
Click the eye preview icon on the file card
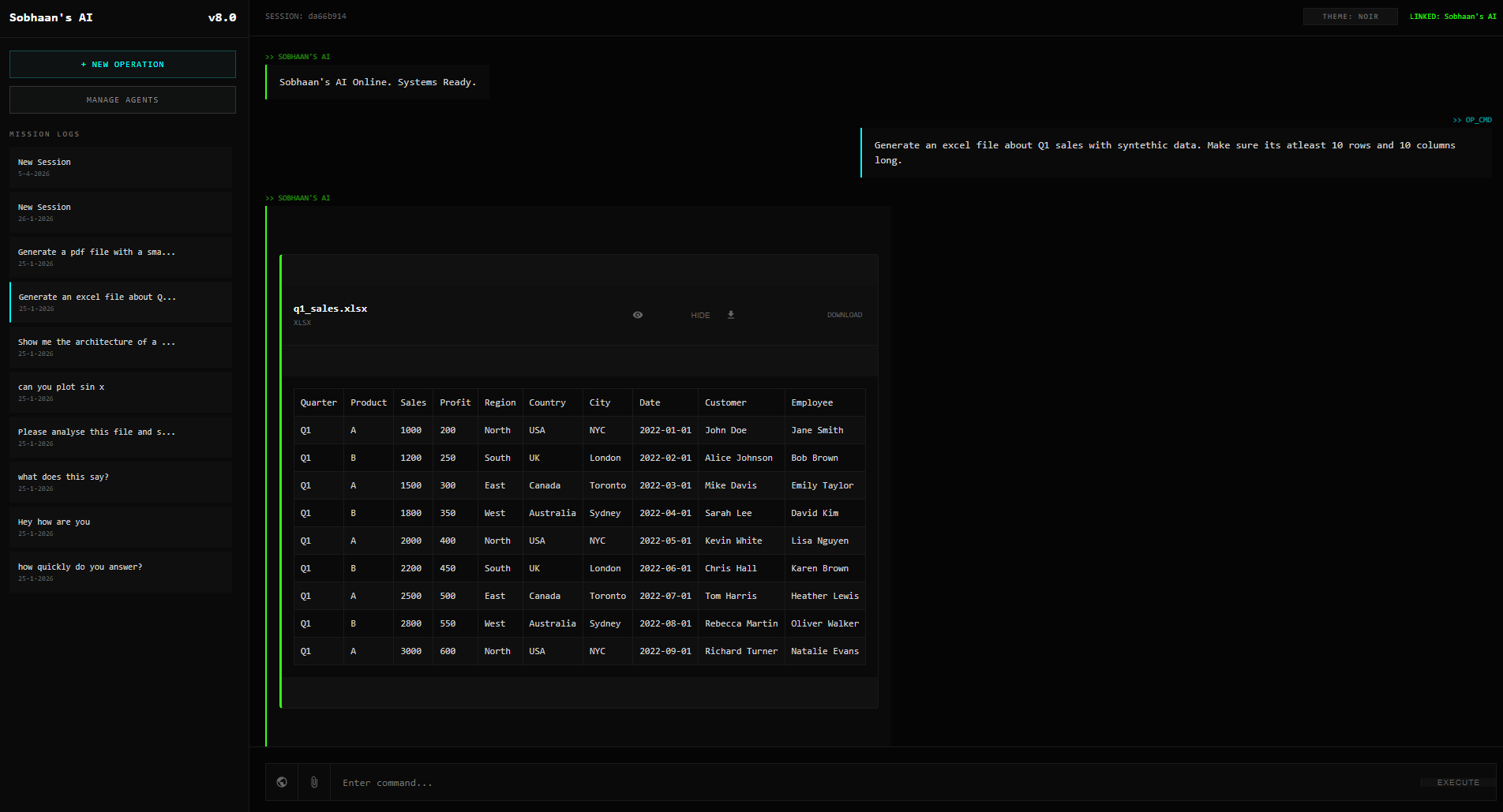[638, 314]
